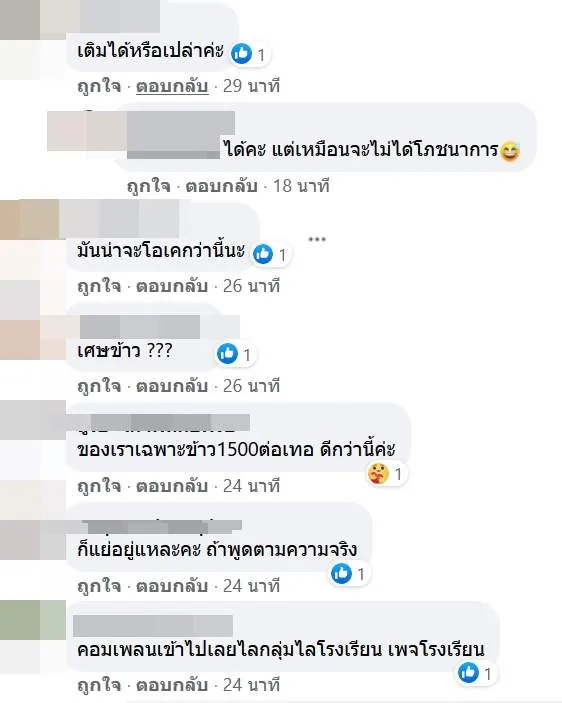Click ถูกใจ under the 'เศษข้าว ???' comment
Viewport: 562px width, 703px height.
click(x=99, y=386)
